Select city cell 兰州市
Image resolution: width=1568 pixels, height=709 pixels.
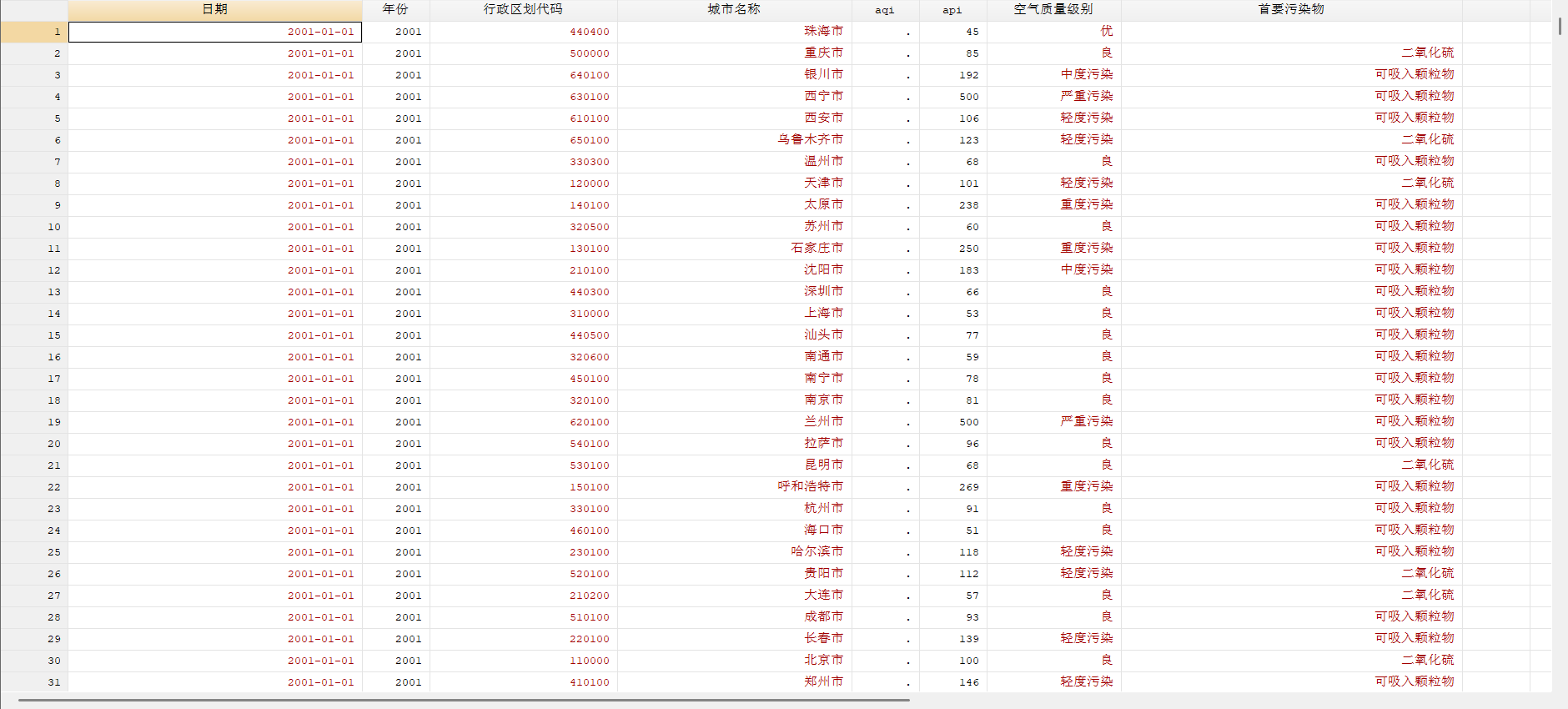[x=734, y=422]
